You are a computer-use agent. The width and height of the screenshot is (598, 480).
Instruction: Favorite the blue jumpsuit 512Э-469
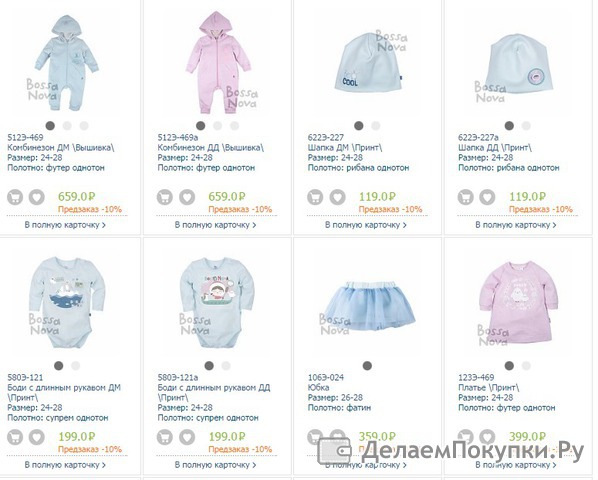click(37, 197)
